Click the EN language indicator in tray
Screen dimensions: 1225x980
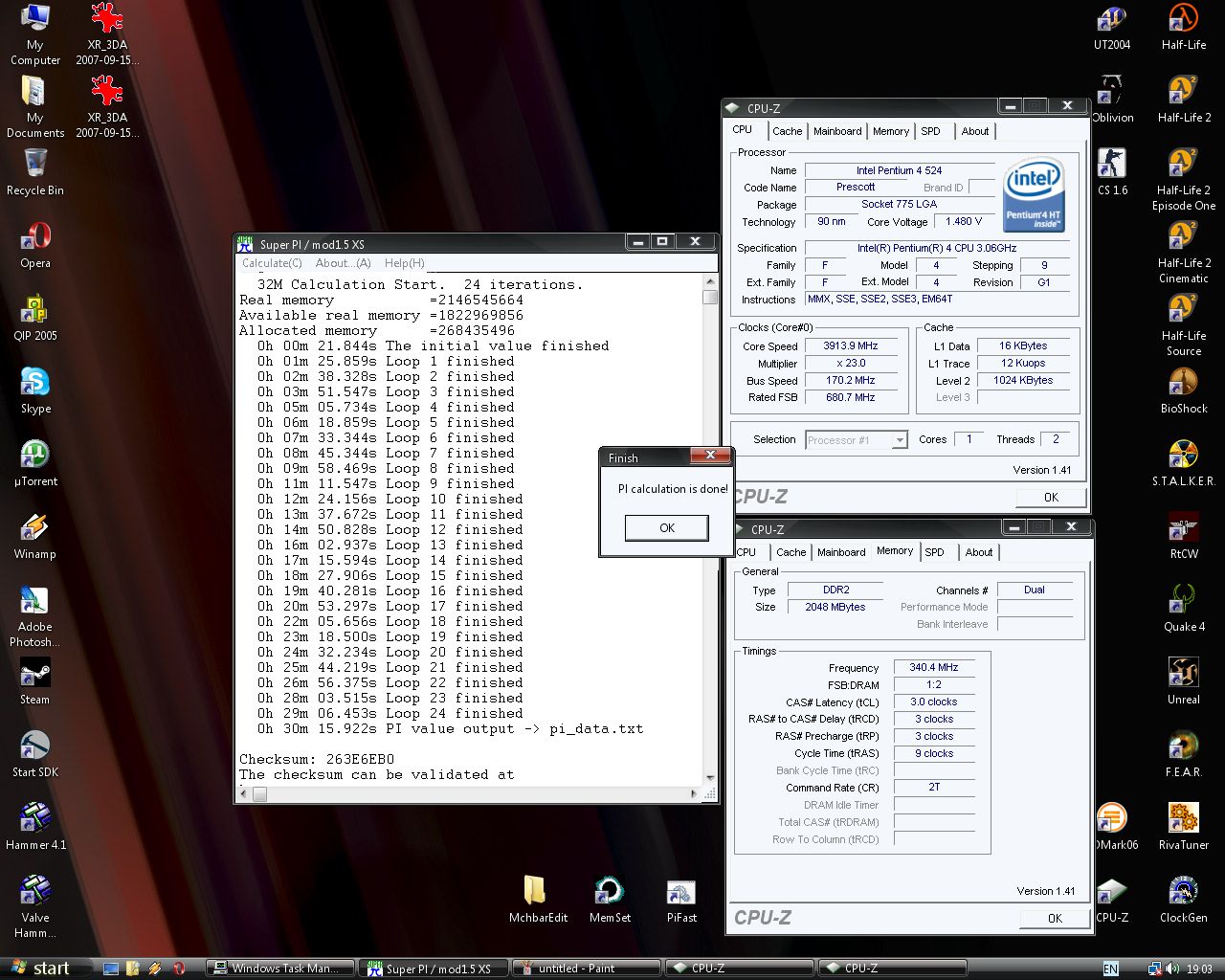pyautogui.click(x=1110, y=969)
